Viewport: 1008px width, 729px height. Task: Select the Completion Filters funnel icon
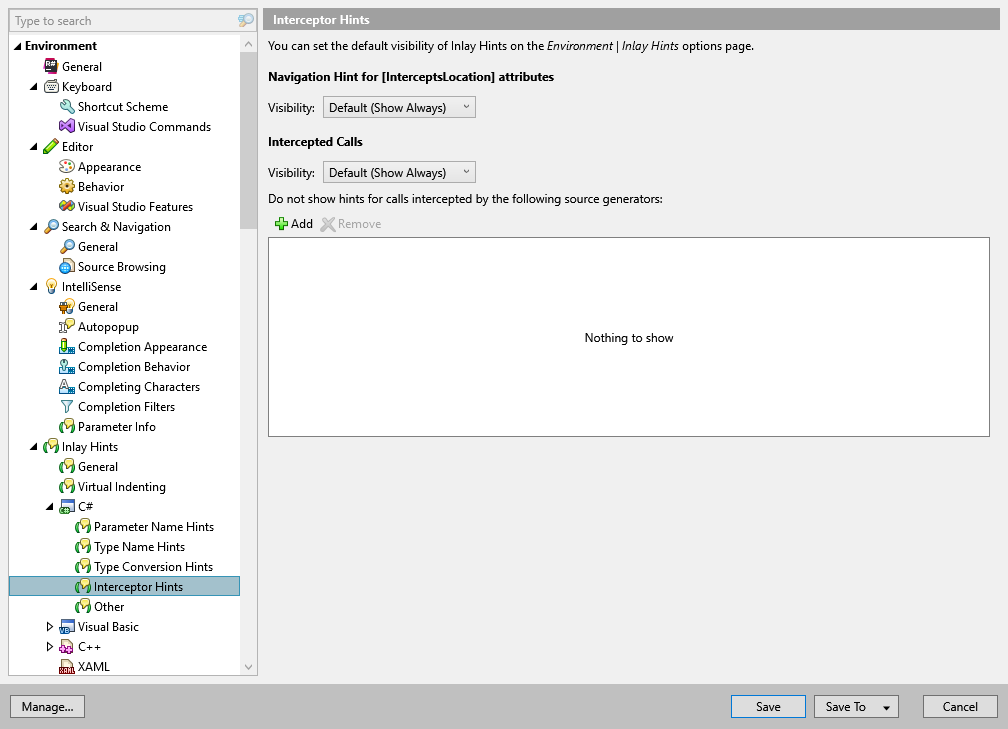point(67,406)
